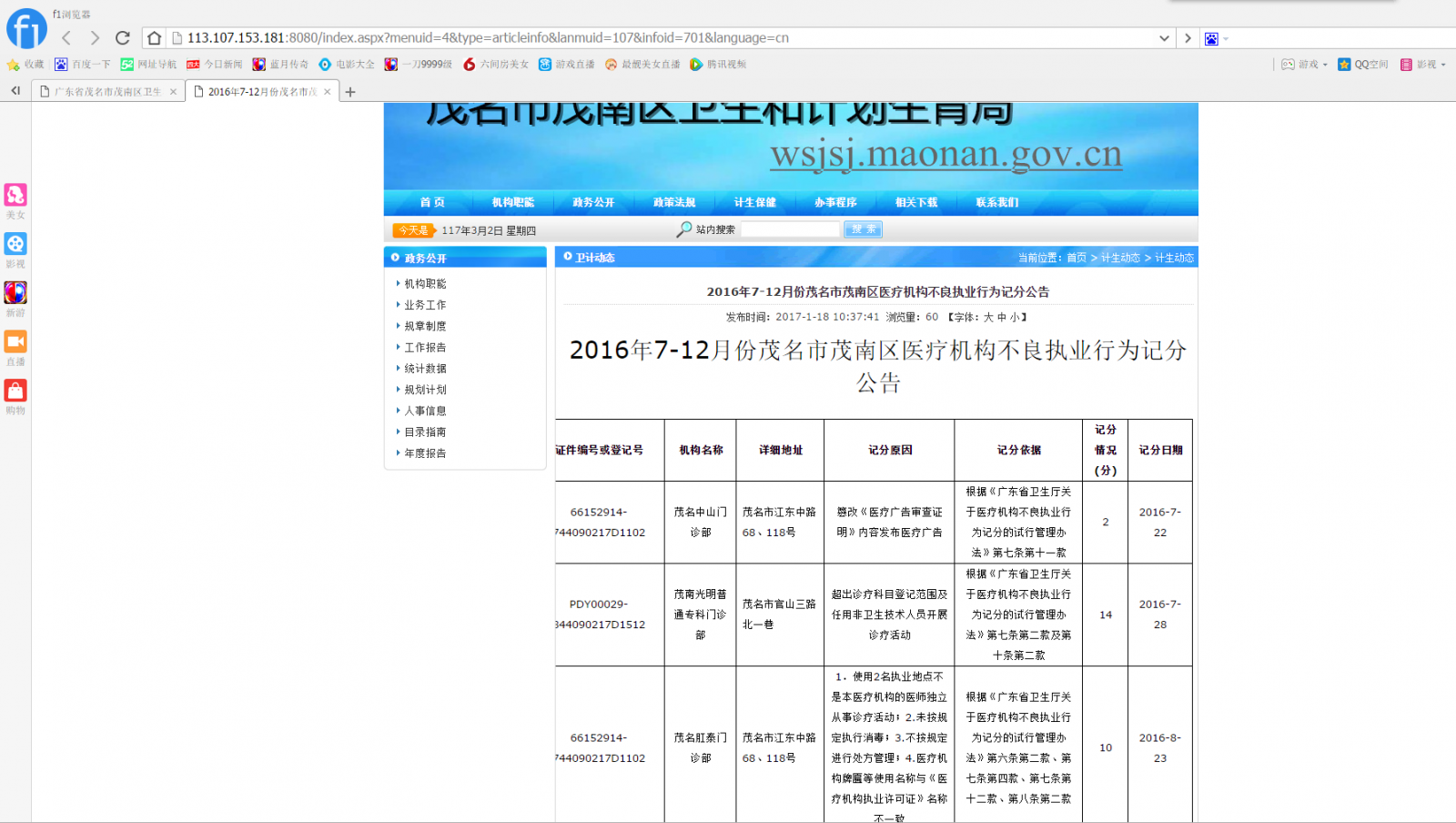Screen dimensions: 1456x823
Task: Click the 首页 breadcrumb link
Action: 1076,258
